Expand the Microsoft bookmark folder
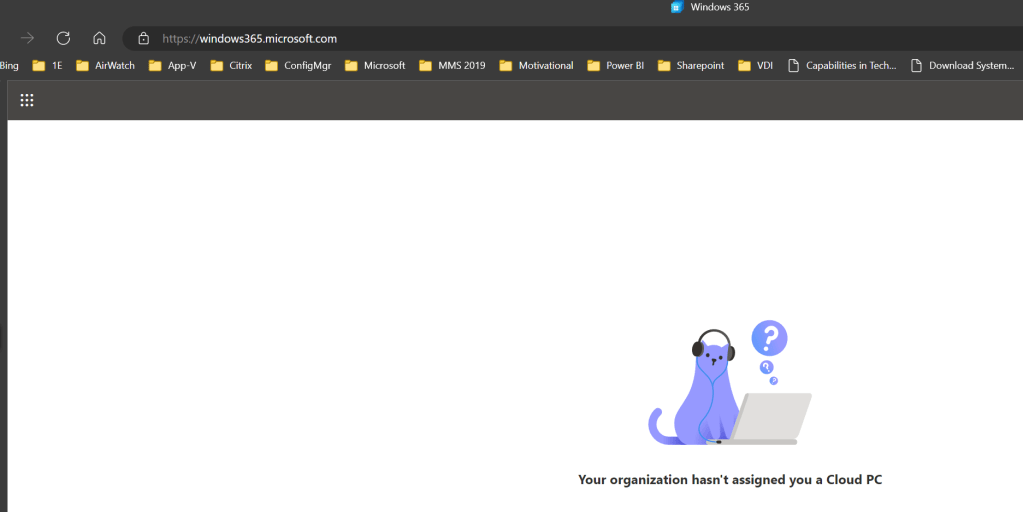This screenshot has height=512, width=1023. (375, 66)
